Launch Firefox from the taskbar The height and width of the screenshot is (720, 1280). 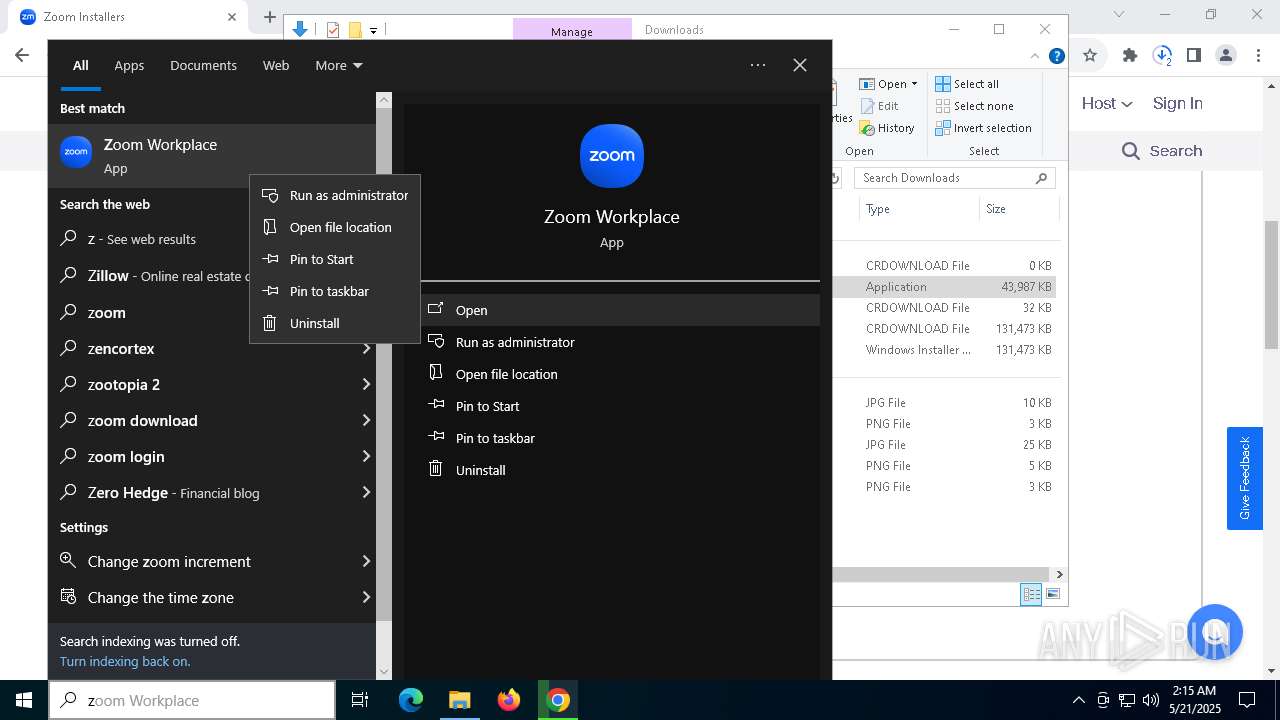509,700
